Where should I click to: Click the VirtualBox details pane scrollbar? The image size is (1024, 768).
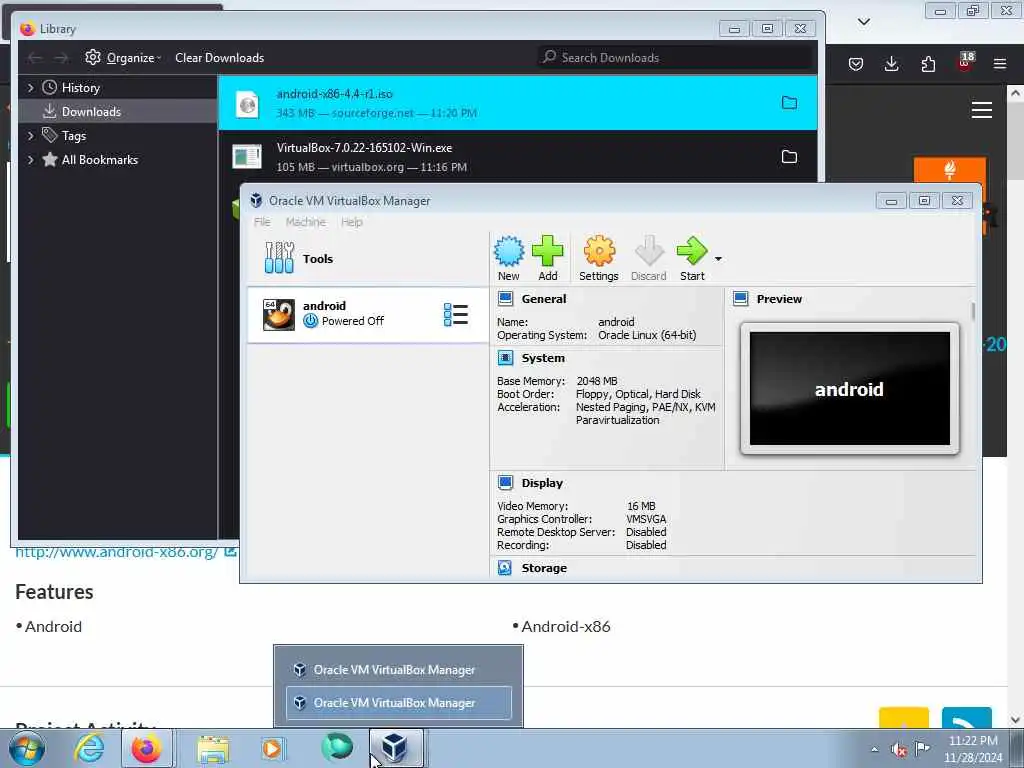pos(973,311)
